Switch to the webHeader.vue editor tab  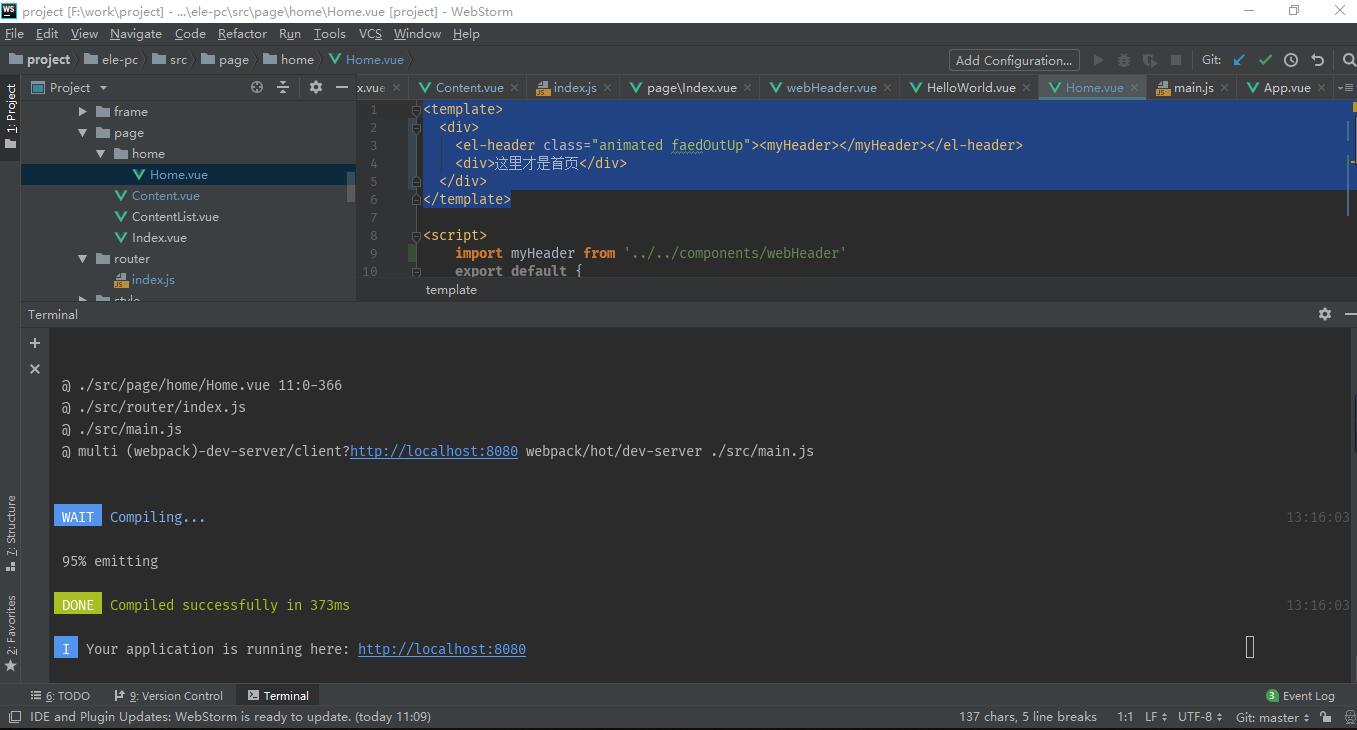tap(830, 87)
